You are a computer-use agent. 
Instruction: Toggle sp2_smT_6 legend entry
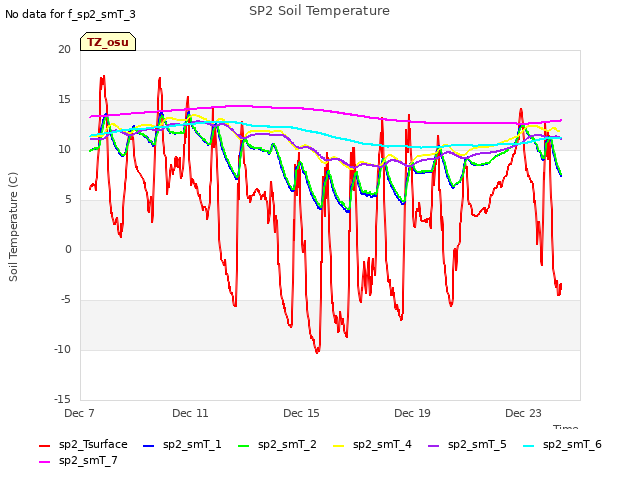point(562,444)
